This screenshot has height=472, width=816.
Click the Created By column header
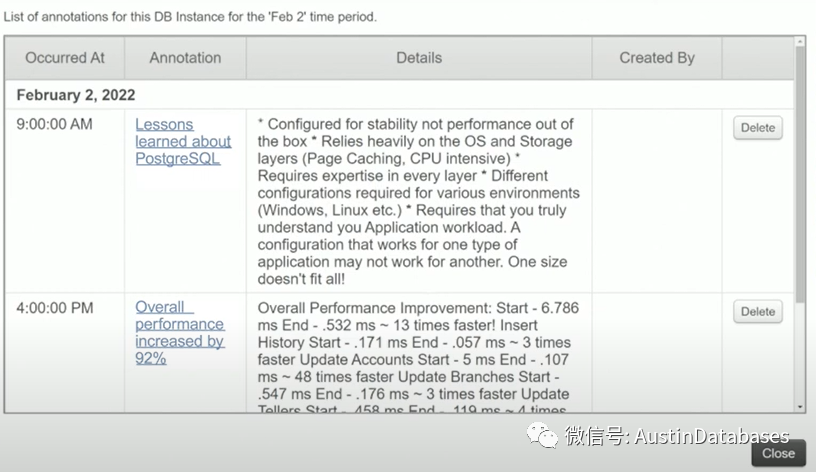click(x=657, y=58)
